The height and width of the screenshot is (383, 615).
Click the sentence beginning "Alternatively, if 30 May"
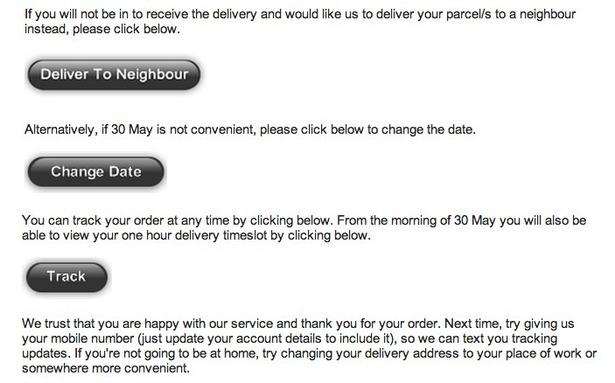250,129
